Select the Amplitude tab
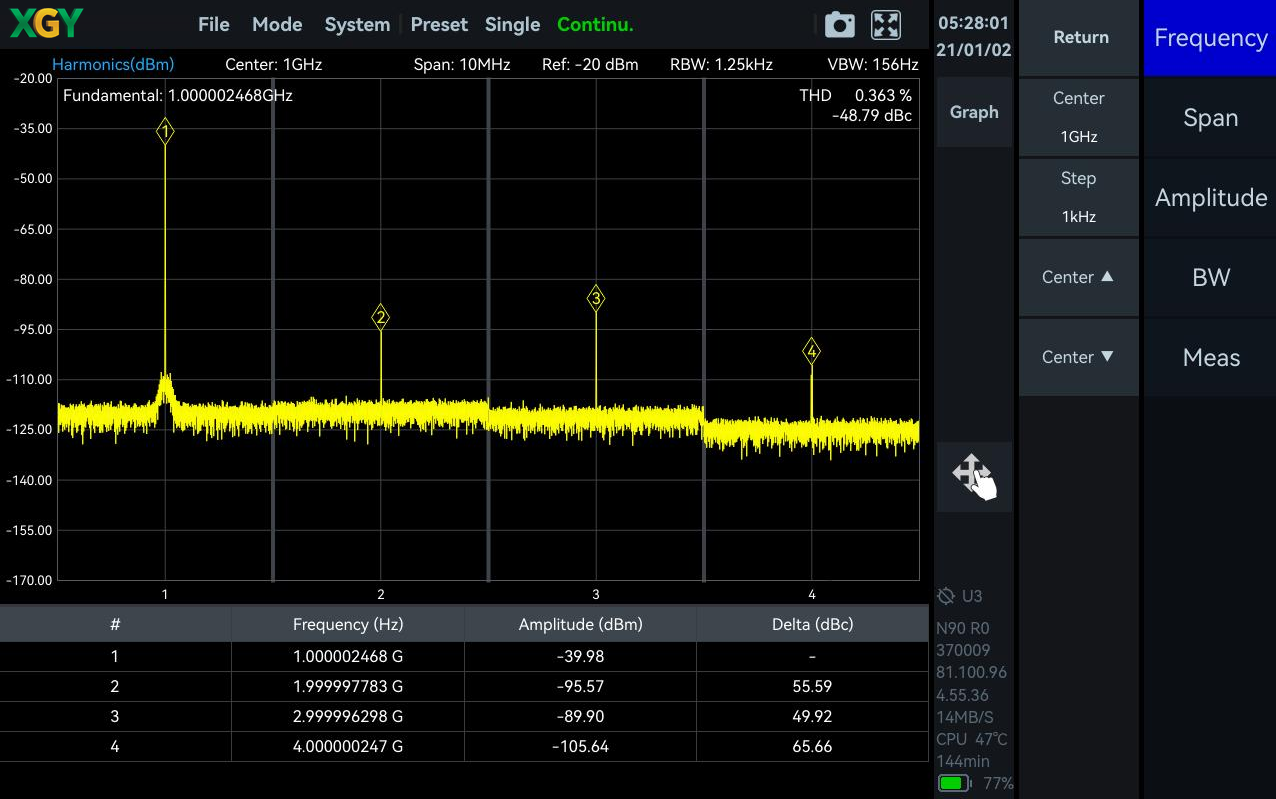 (x=1210, y=198)
